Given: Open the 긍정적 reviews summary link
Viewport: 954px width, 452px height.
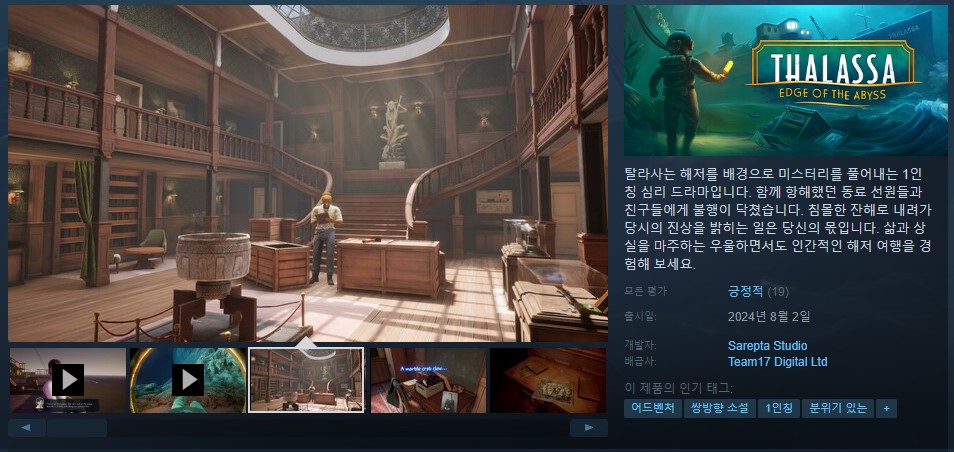Looking at the screenshot, I should pyautogui.click(x=745, y=291).
